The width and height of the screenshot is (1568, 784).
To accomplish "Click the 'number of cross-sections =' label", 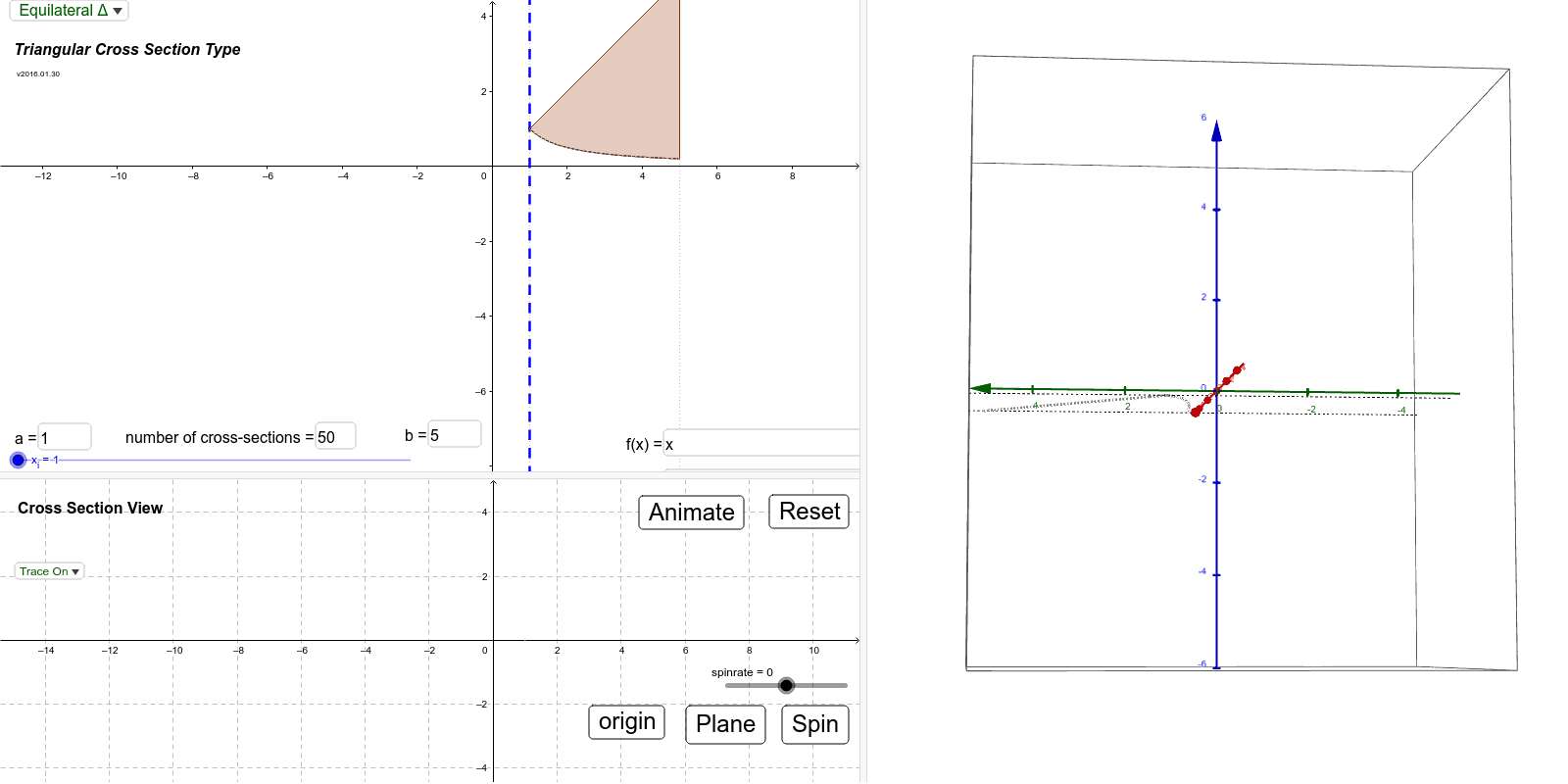I will (x=220, y=438).
